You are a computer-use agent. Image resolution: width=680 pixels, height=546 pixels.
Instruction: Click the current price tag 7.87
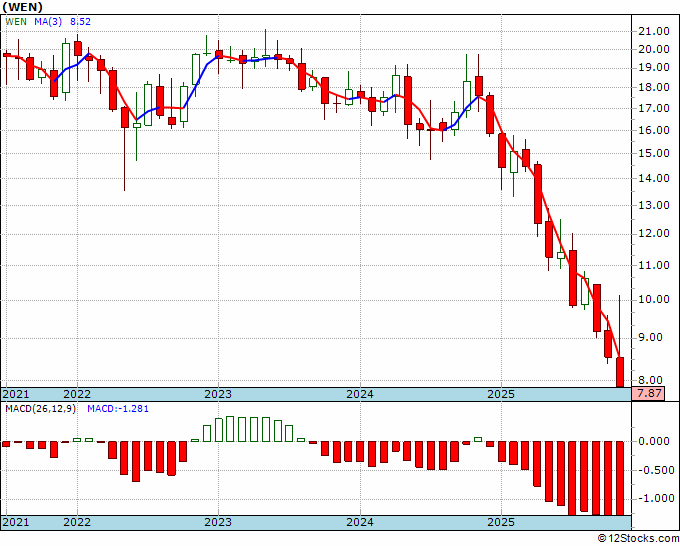648,394
